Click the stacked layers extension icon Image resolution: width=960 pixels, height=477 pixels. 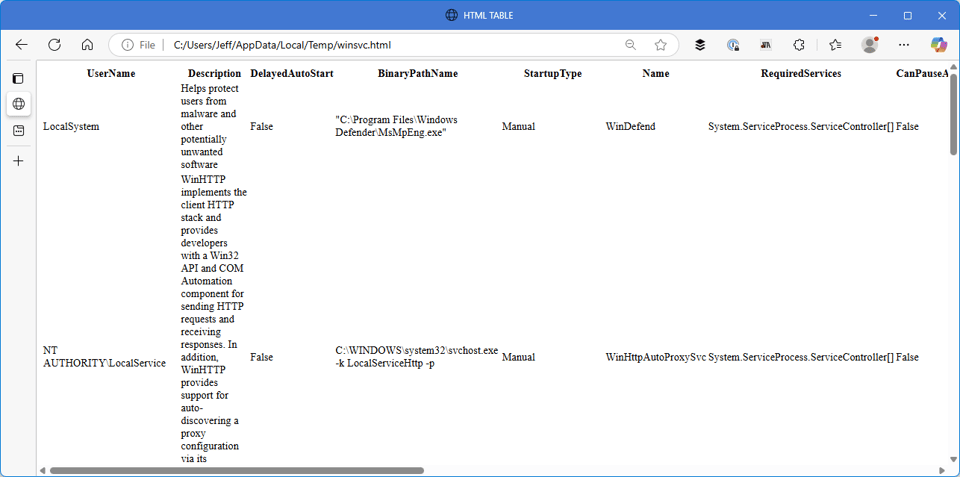(x=700, y=45)
